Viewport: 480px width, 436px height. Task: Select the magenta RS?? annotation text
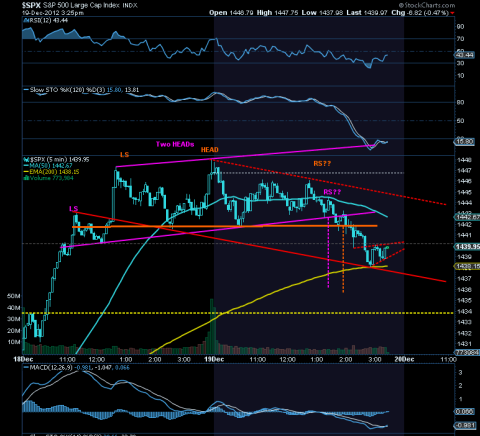(x=332, y=192)
